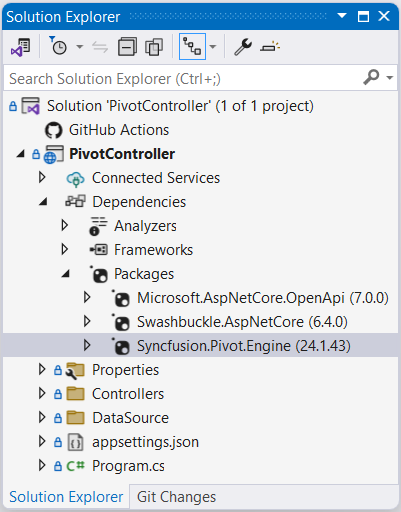
Task: Select Connected Services item
Action: (x=156, y=178)
